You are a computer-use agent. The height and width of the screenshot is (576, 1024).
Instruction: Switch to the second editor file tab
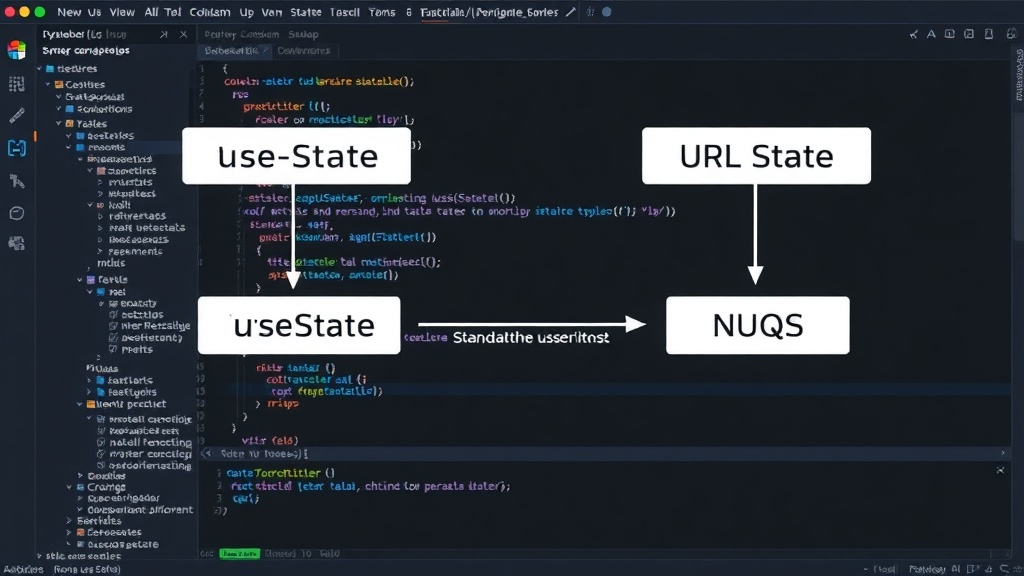click(x=304, y=50)
